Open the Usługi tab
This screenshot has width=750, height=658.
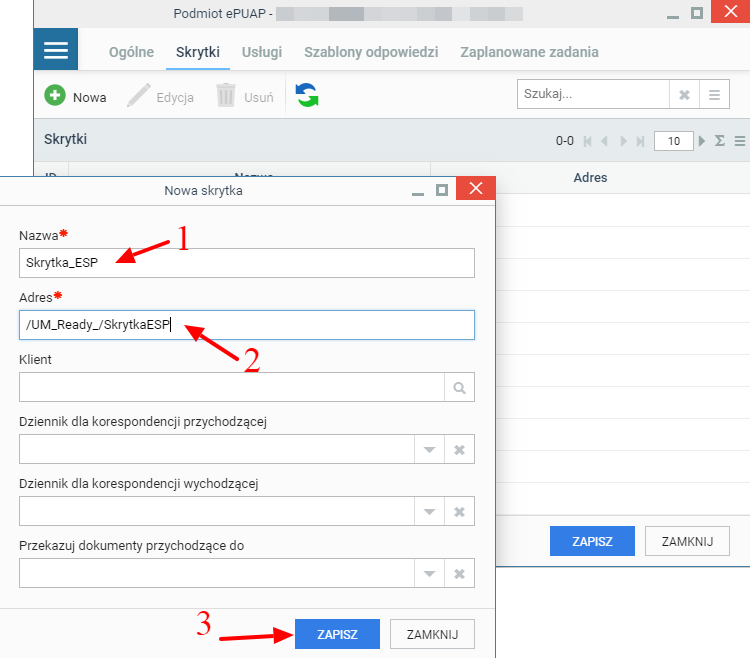coord(262,52)
